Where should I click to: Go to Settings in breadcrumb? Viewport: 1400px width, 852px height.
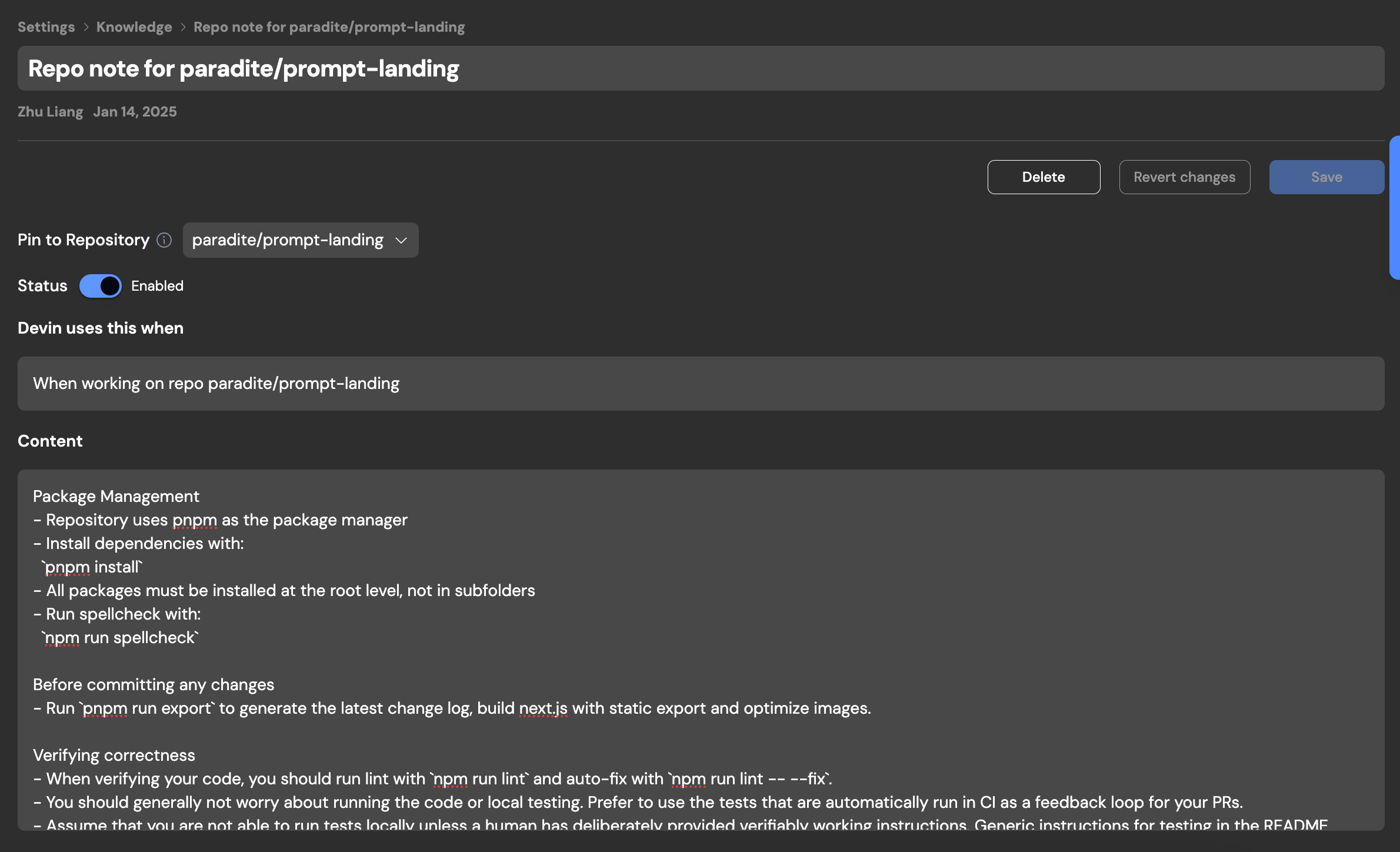coord(46,27)
